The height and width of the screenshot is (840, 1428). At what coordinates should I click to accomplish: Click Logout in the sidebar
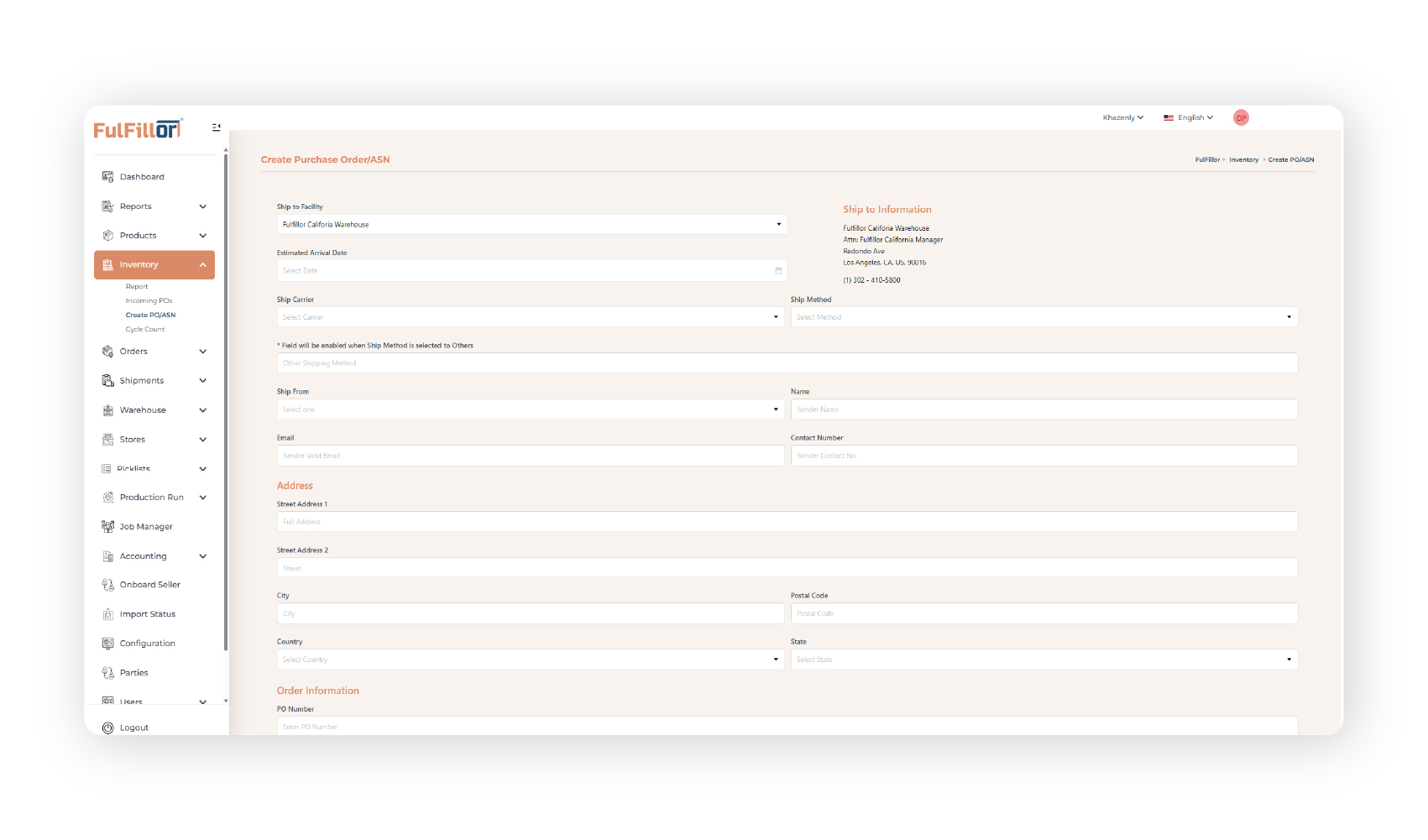tap(134, 728)
